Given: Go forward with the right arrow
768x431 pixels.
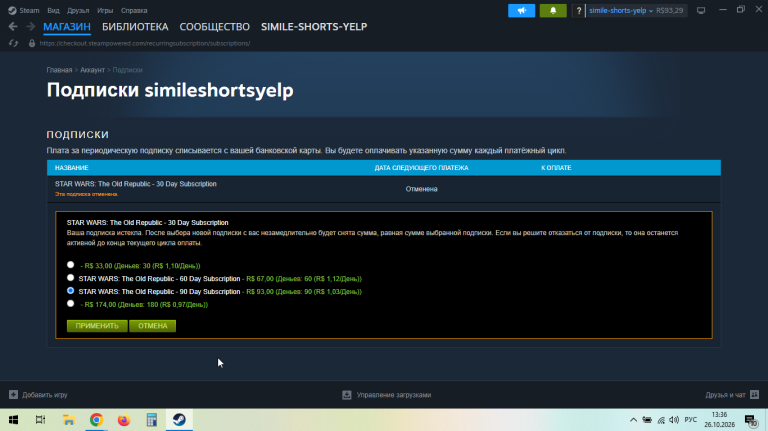Looking at the screenshot, I should click(30, 26).
